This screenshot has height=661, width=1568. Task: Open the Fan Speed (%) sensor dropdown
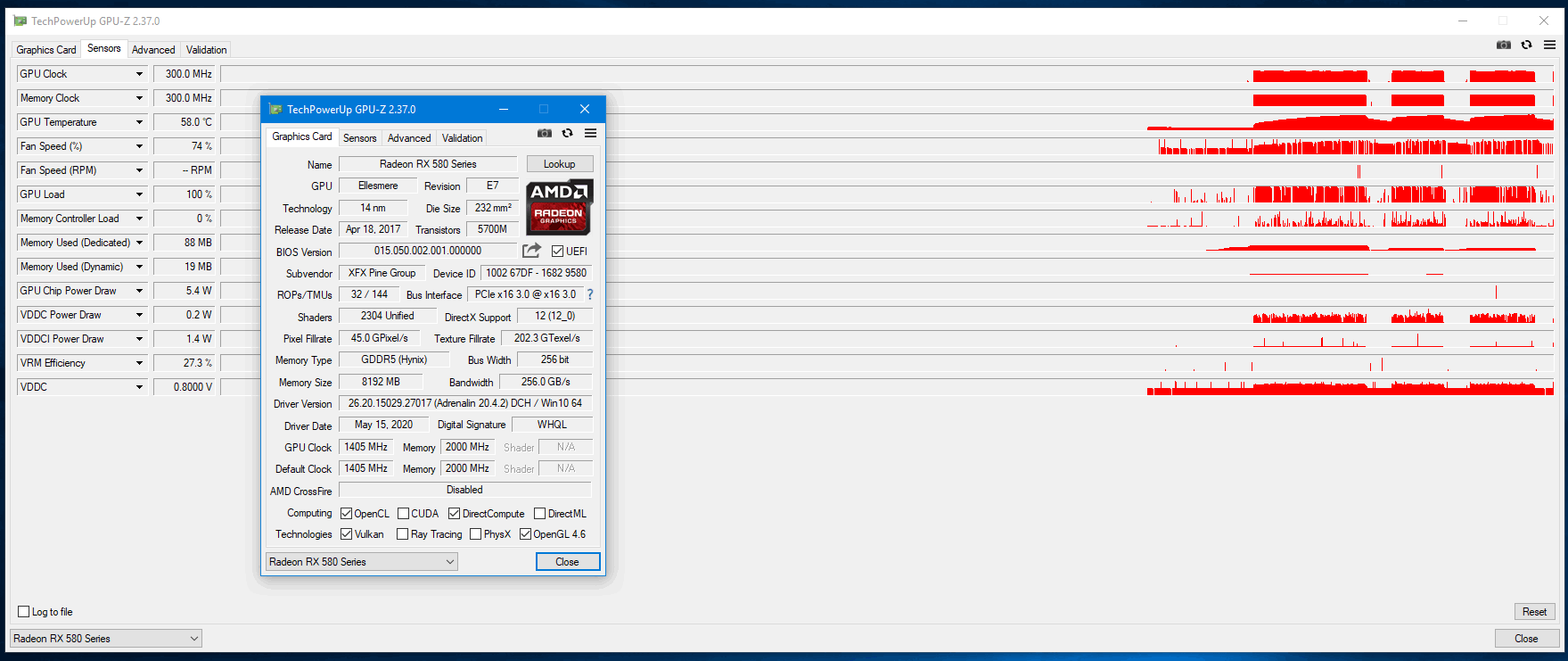pyautogui.click(x=139, y=146)
